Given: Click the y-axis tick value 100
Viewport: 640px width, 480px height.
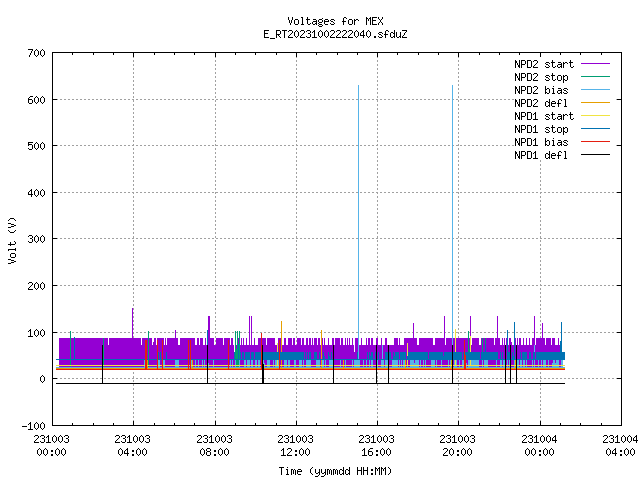Looking at the screenshot, I should coord(36,333).
